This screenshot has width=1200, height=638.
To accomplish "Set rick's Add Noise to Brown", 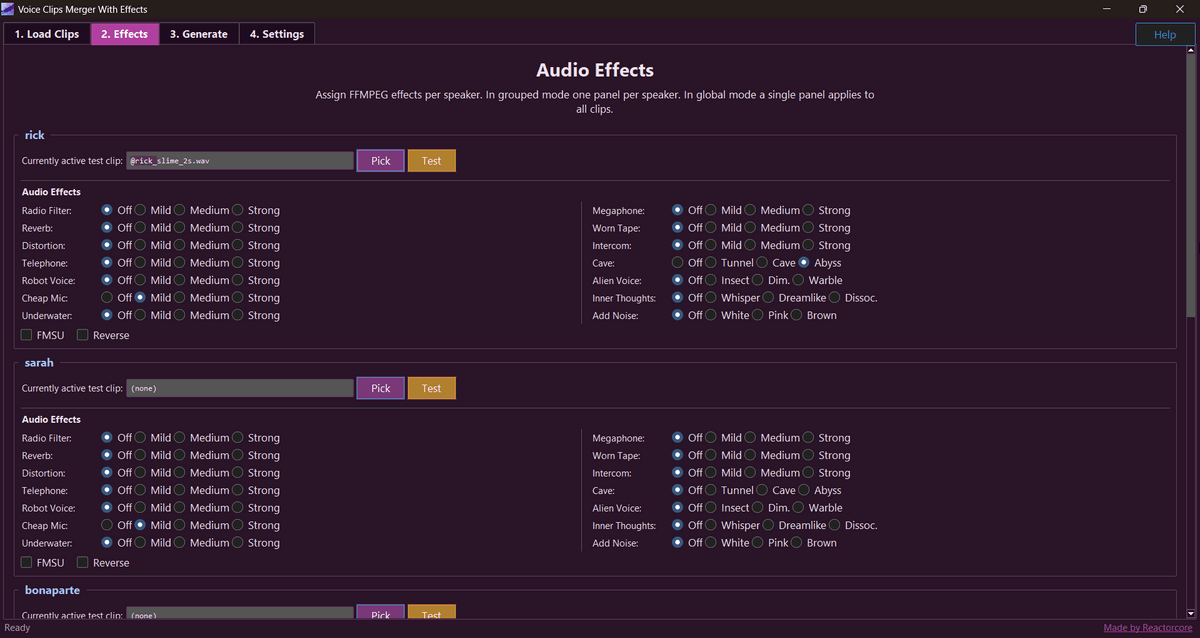I will [796, 315].
